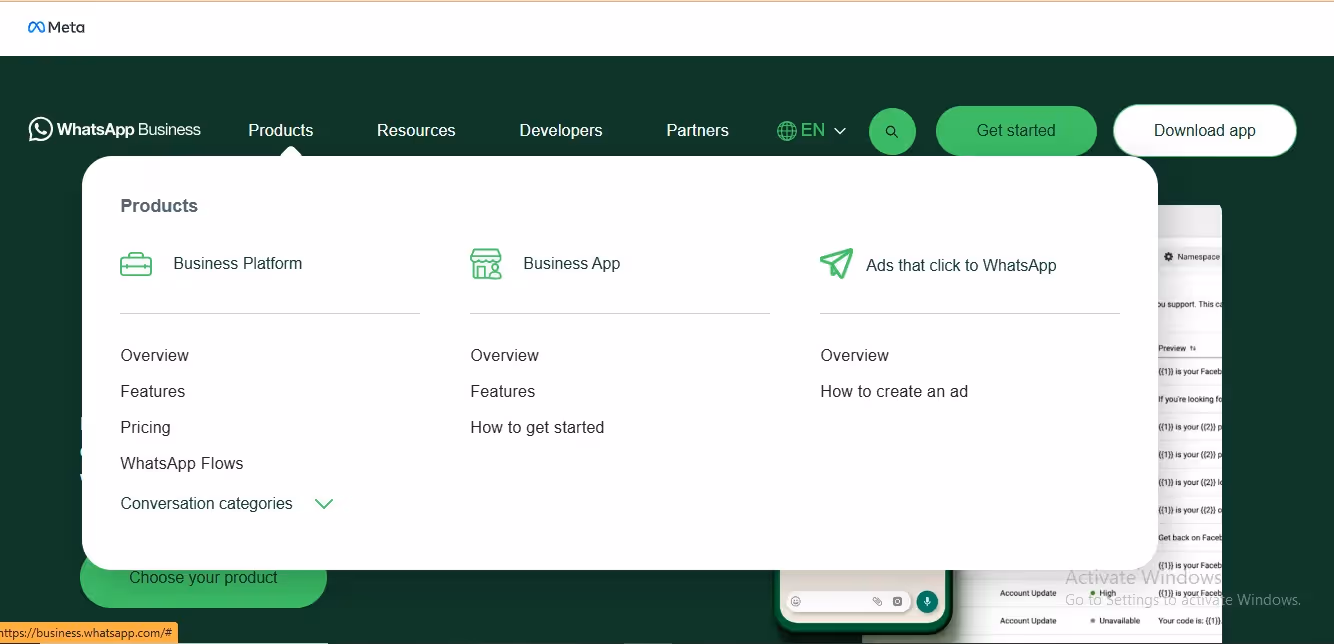Click the Meta logo
This screenshot has height=644, width=1334.
[x=56, y=27]
